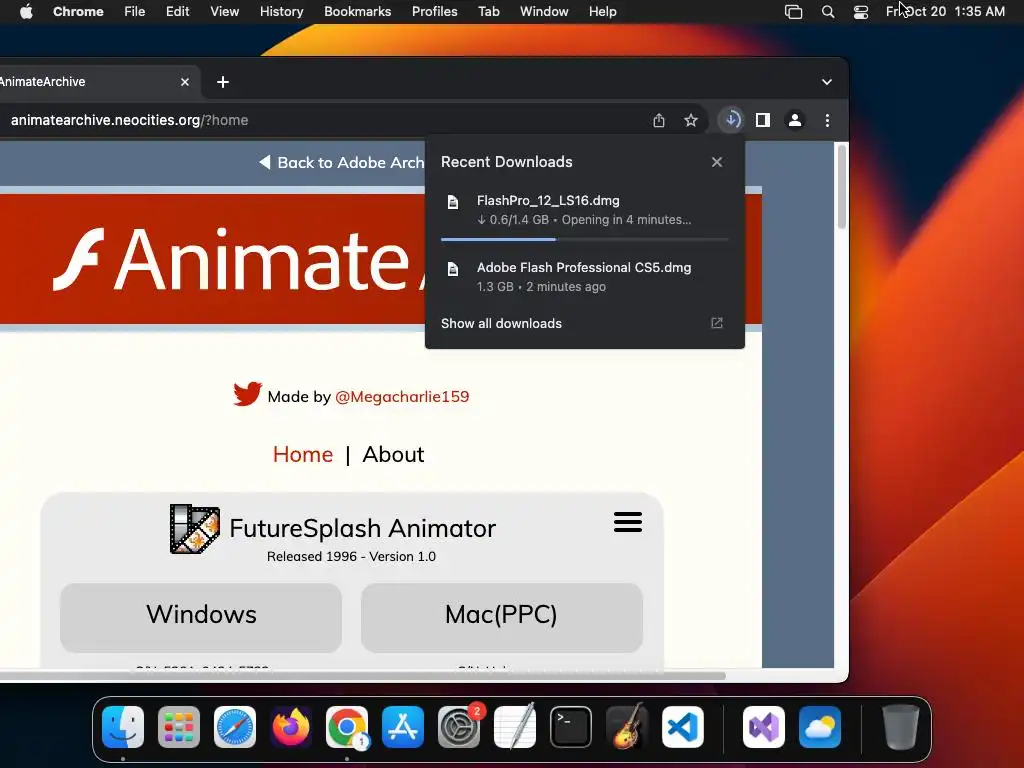Open the Weather app from dock
This screenshot has width=1024, height=768.
820,727
